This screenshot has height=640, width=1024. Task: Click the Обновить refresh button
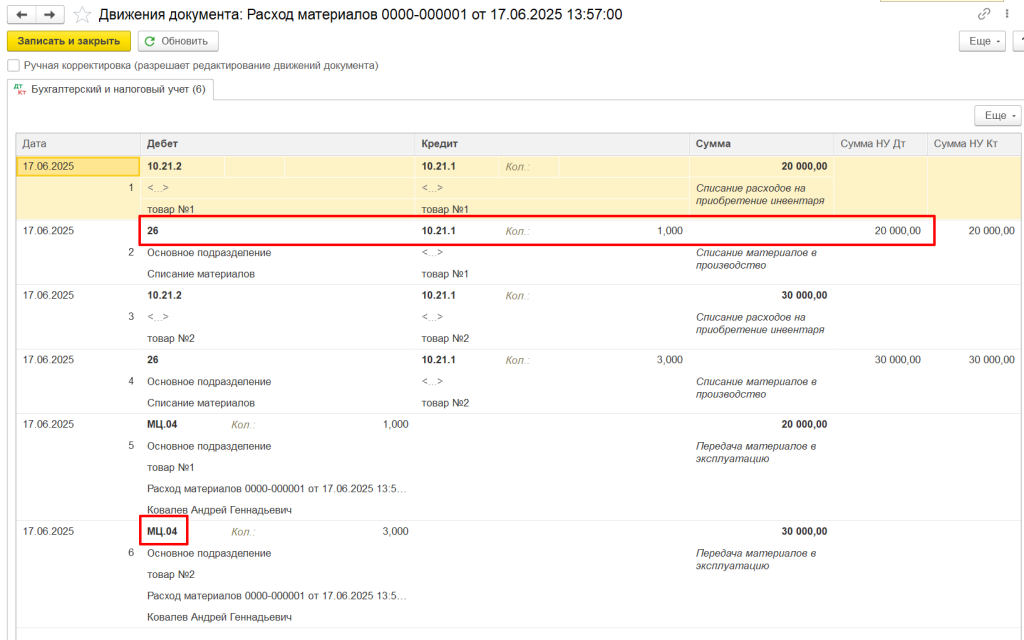[178, 41]
